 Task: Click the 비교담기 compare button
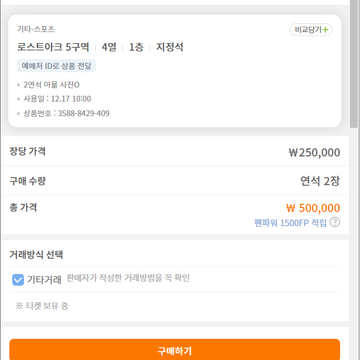tap(311, 30)
